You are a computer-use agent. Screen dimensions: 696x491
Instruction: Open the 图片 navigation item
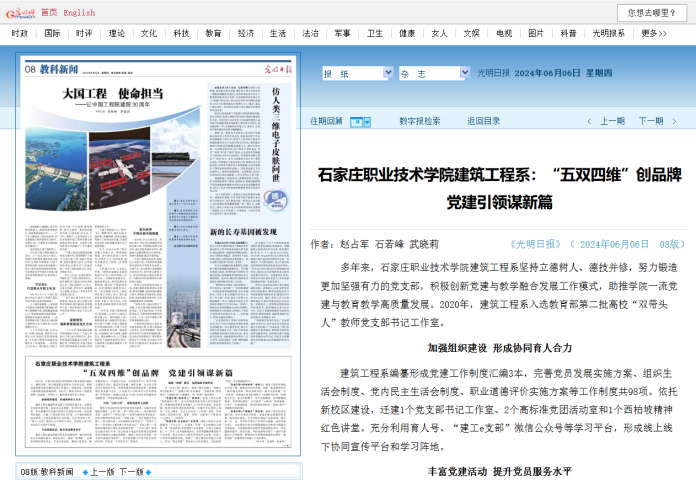tap(536, 33)
